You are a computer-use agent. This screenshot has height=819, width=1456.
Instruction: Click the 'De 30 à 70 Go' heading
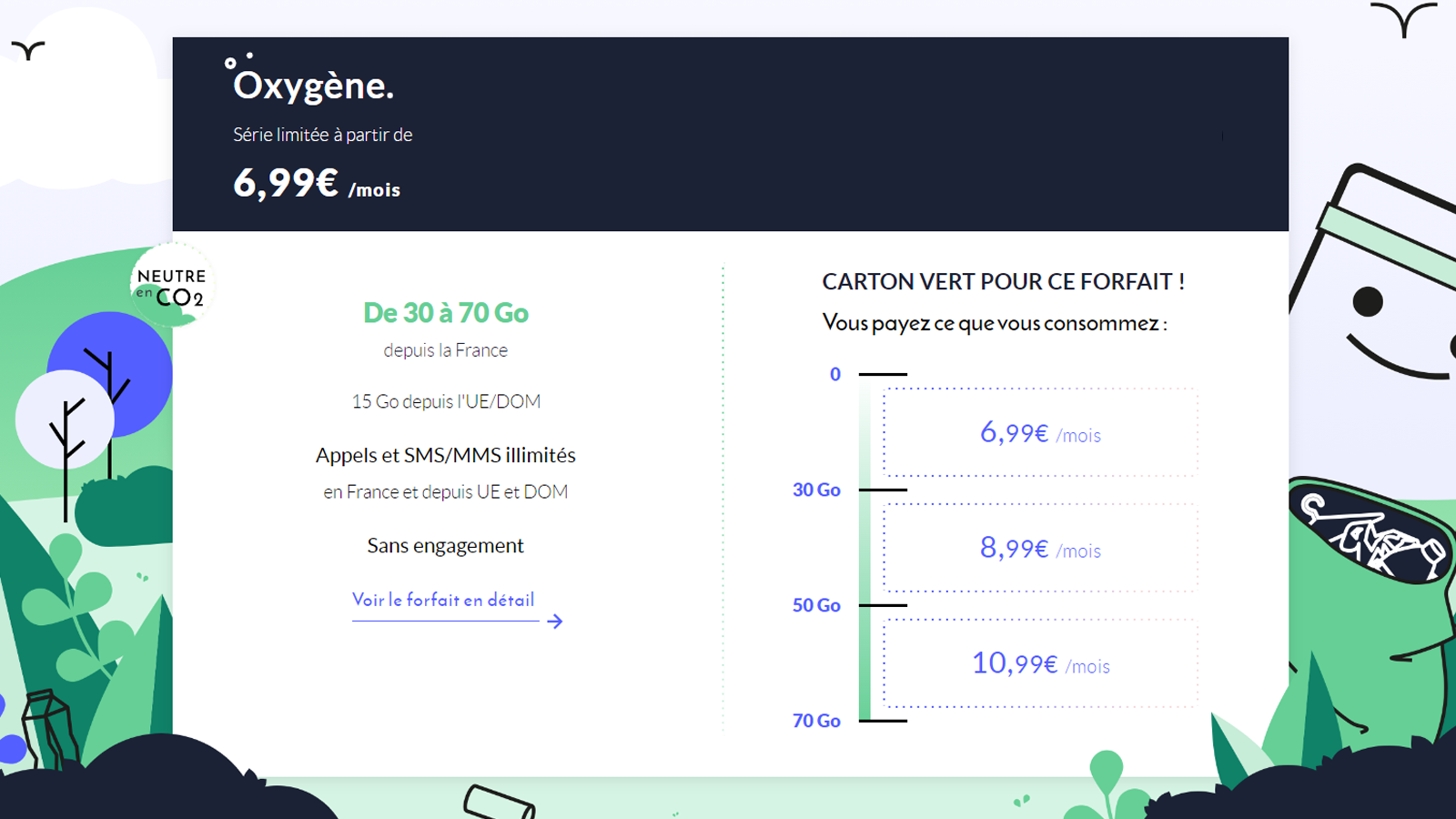pyautogui.click(x=446, y=313)
